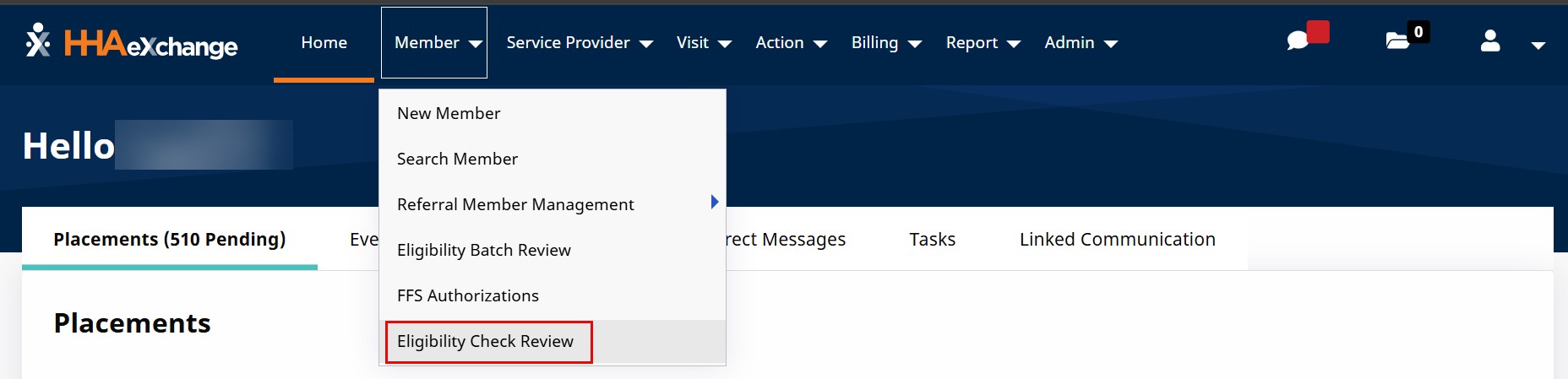Select New Member from menu
Screen dimensions: 1568x379
[x=449, y=113]
